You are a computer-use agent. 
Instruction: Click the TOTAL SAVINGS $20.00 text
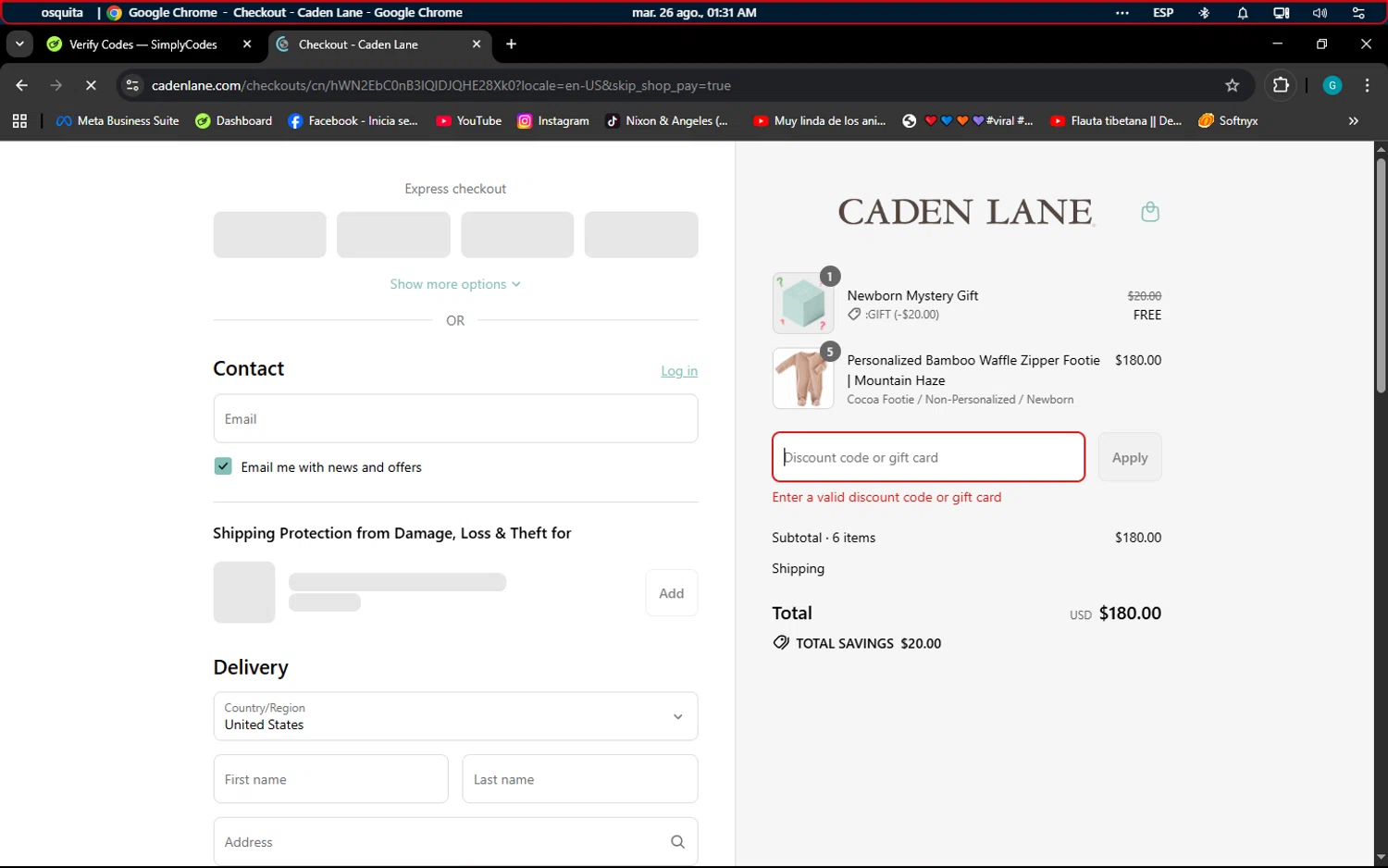pos(868,643)
